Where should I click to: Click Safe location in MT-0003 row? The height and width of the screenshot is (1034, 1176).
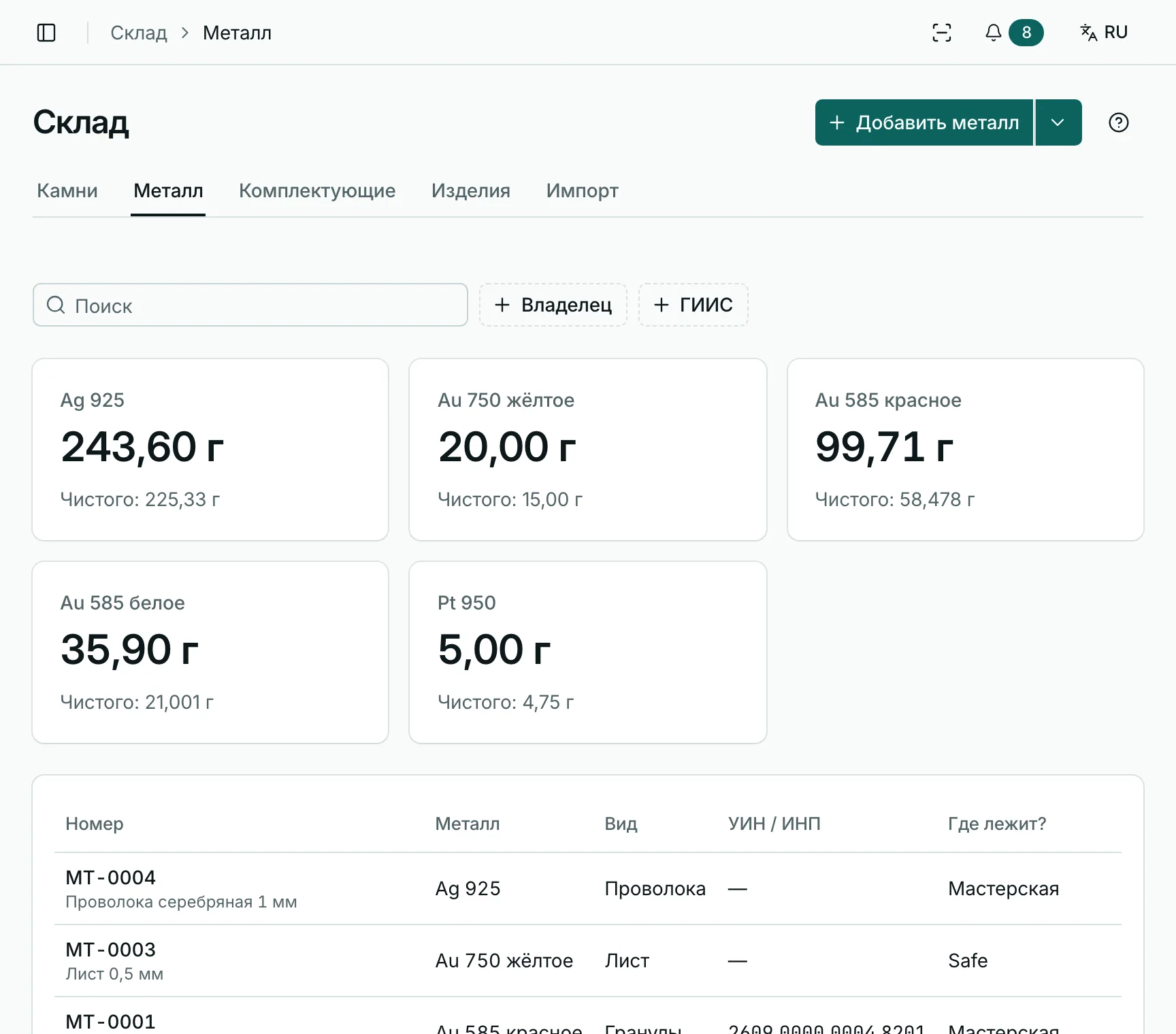(968, 961)
